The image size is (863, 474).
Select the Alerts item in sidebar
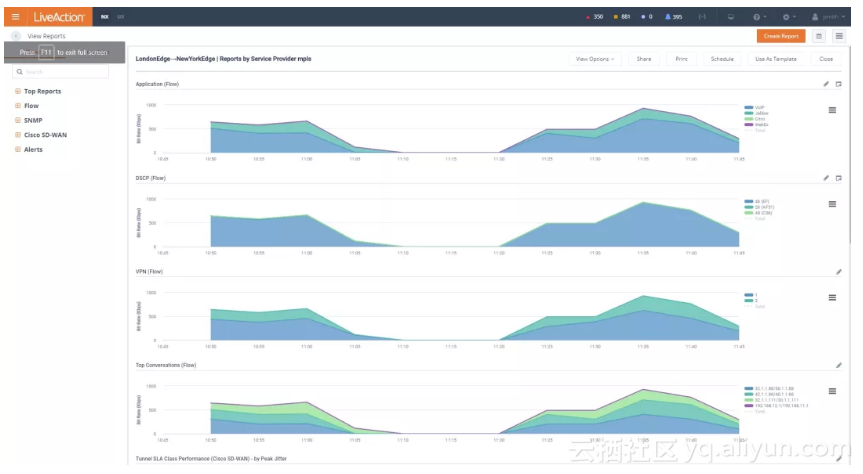click(33, 150)
